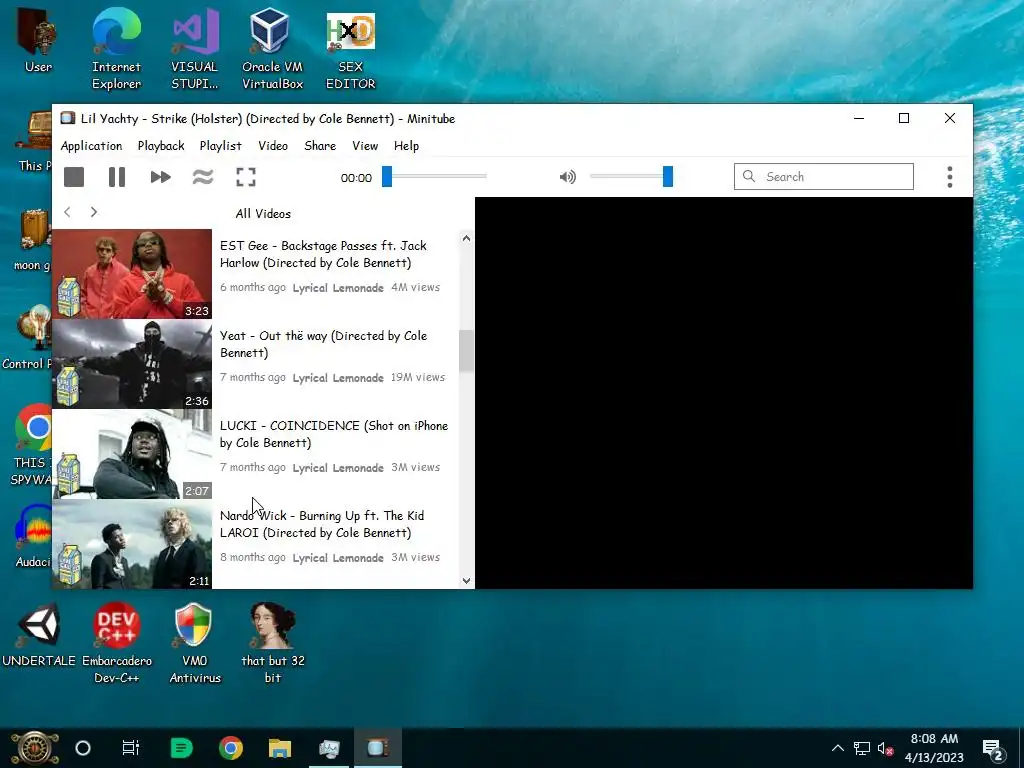This screenshot has width=1024, height=768.
Task: Open the Share menu
Action: coord(320,146)
